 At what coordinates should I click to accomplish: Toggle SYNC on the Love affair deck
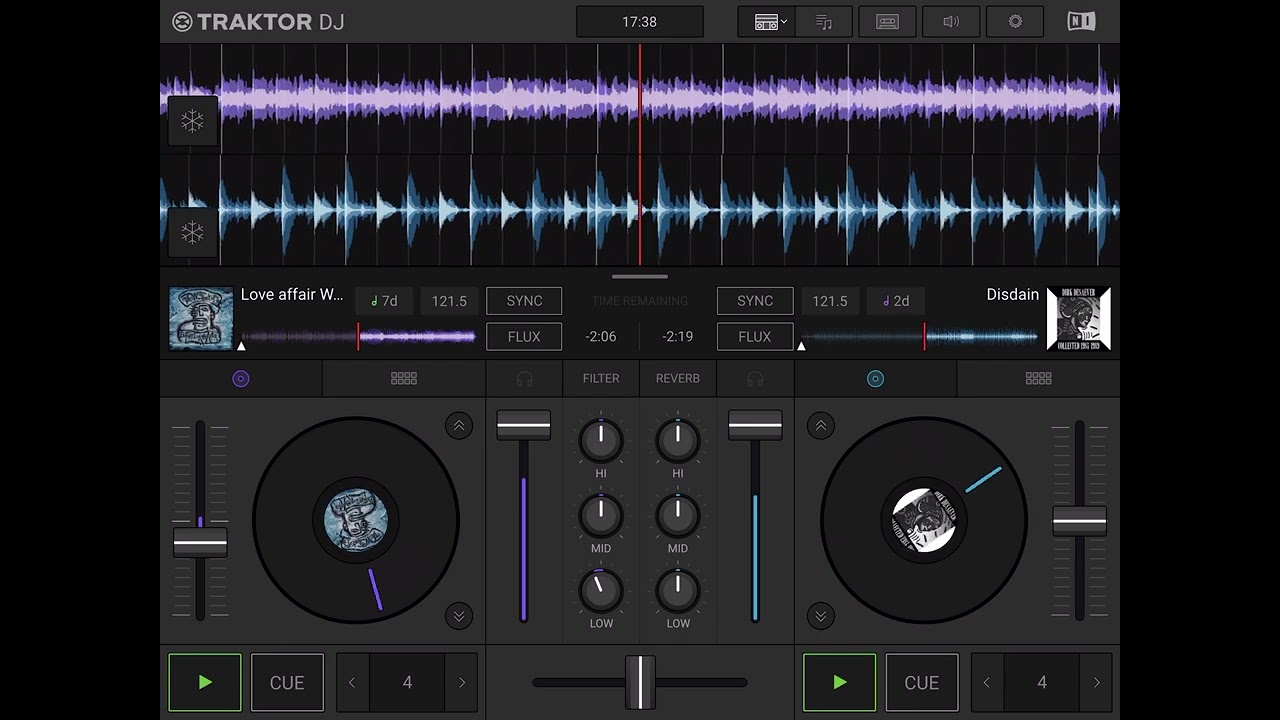pyautogui.click(x=524, y=301)
